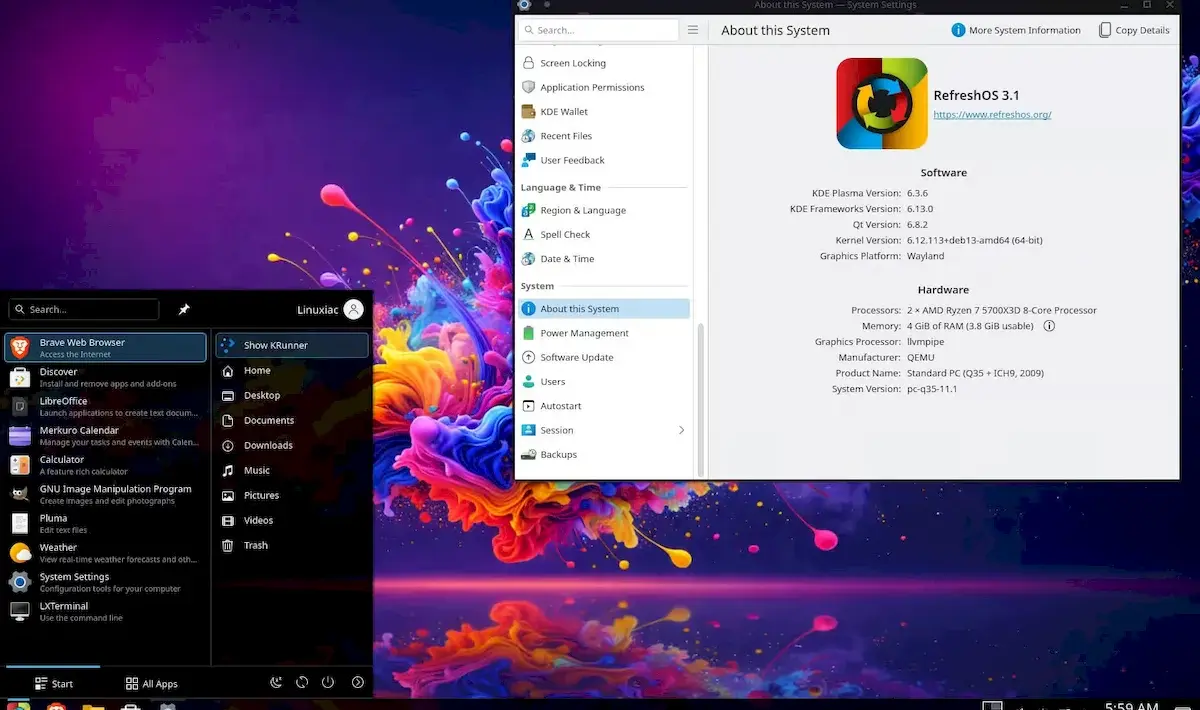Click the sleep icon in the launcher footer
The width and height of the screenshot is (1200, 710).
click(277, 683)
